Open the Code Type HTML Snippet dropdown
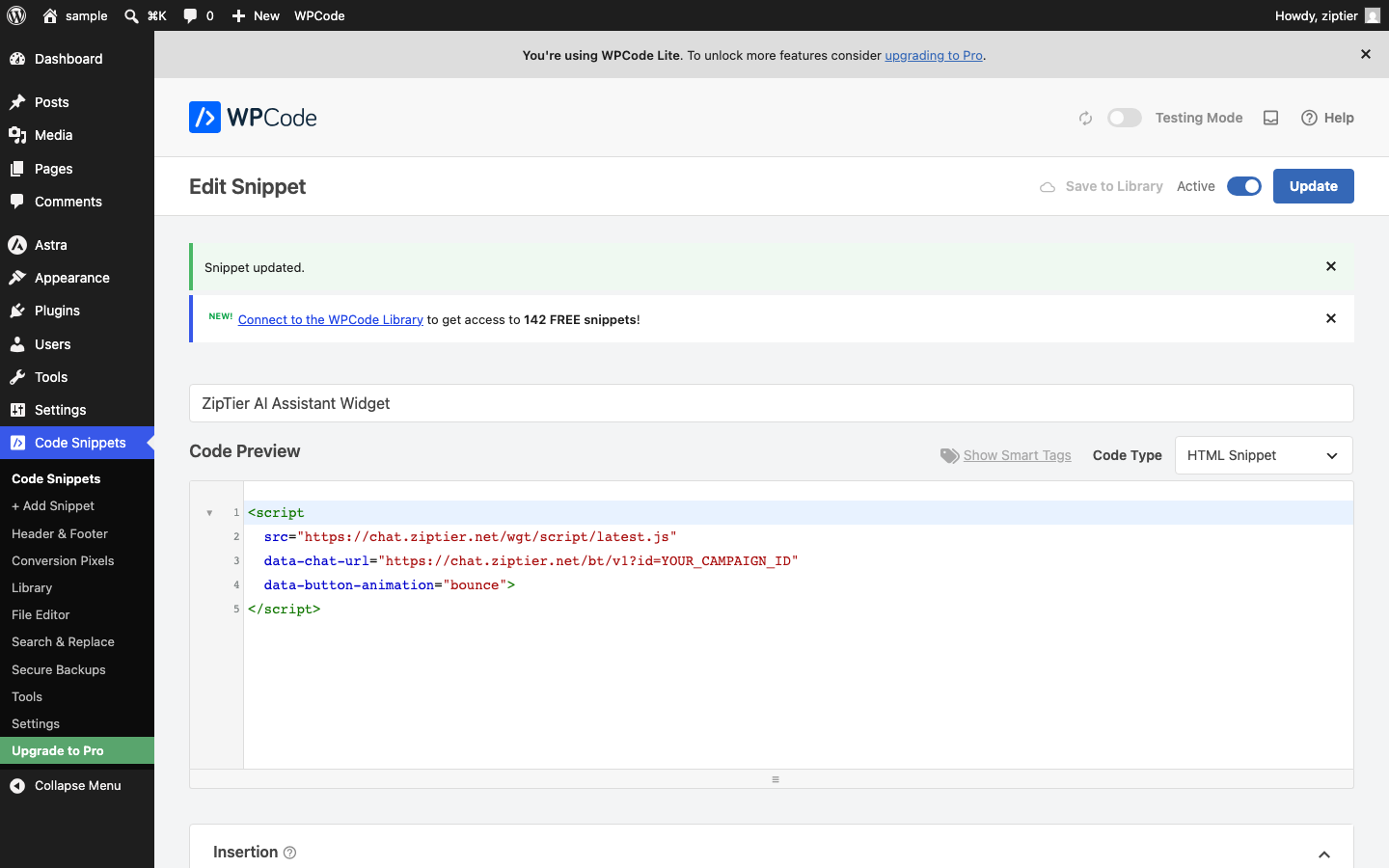Screen dimensions: 1389x868 point(1264,455)
